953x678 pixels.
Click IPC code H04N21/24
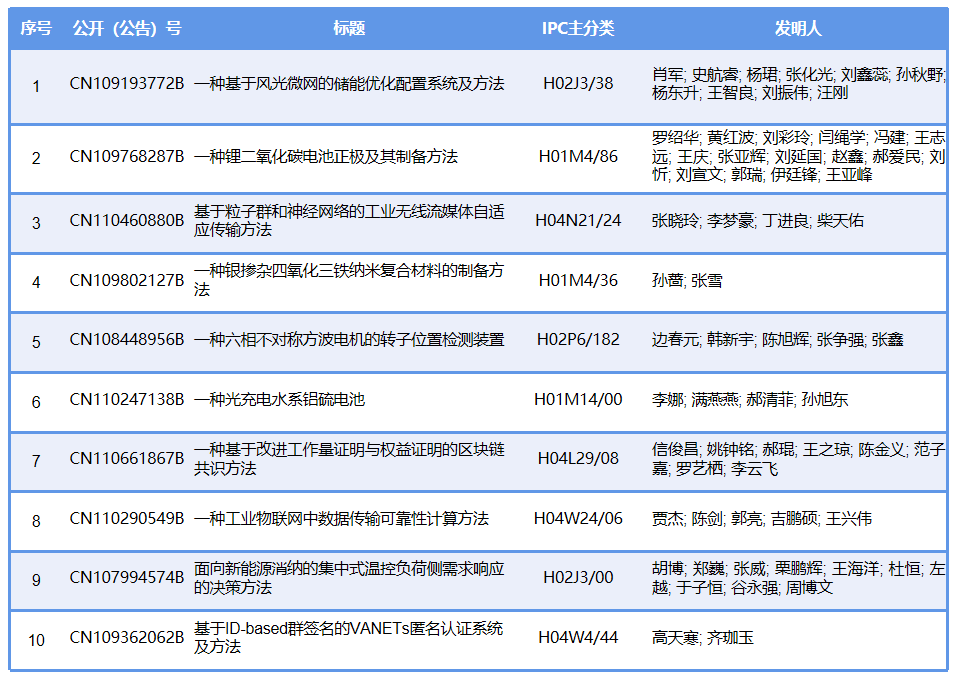(x=578, y=220)
